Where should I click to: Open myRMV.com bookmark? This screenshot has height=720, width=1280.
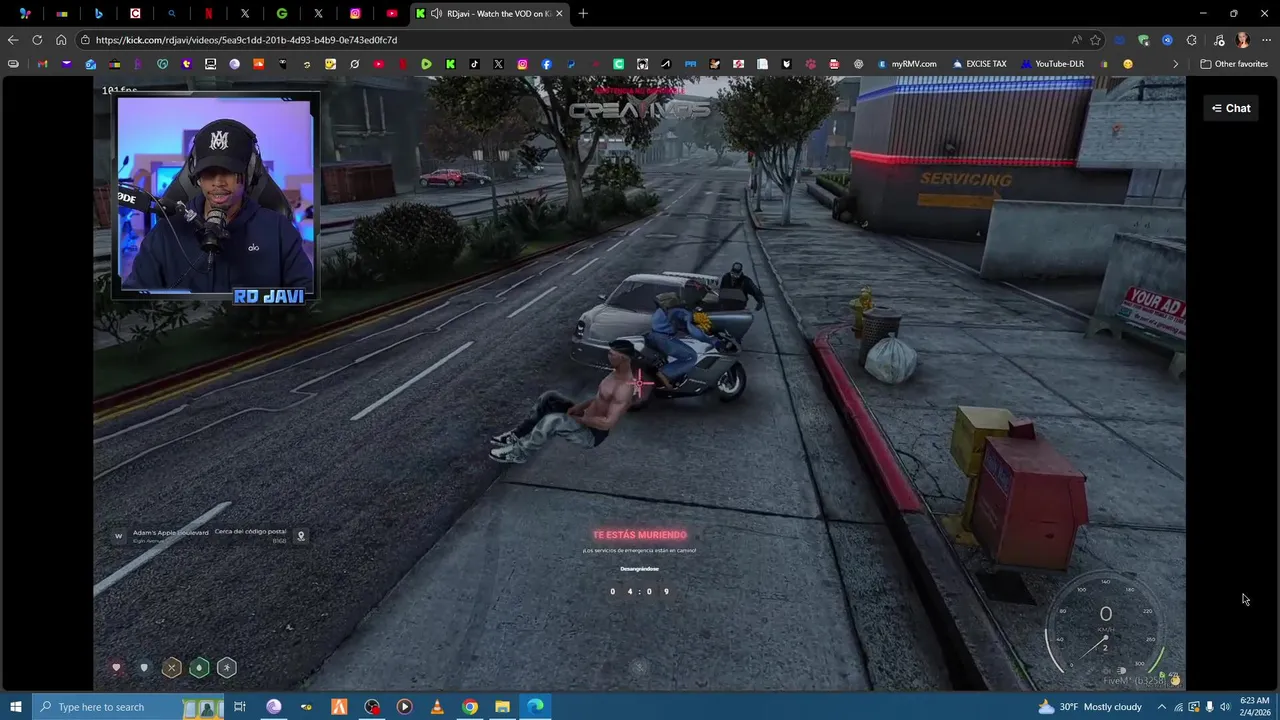tap(906, 64)
